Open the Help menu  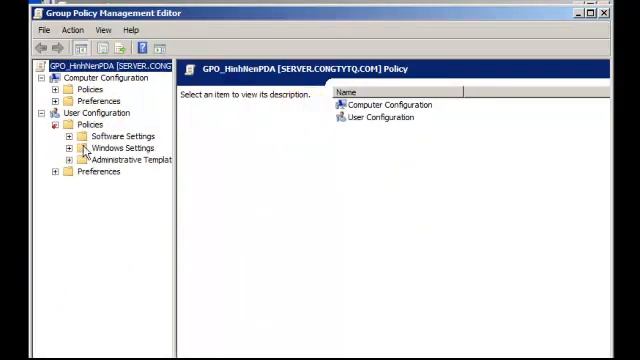click(131, 30)
